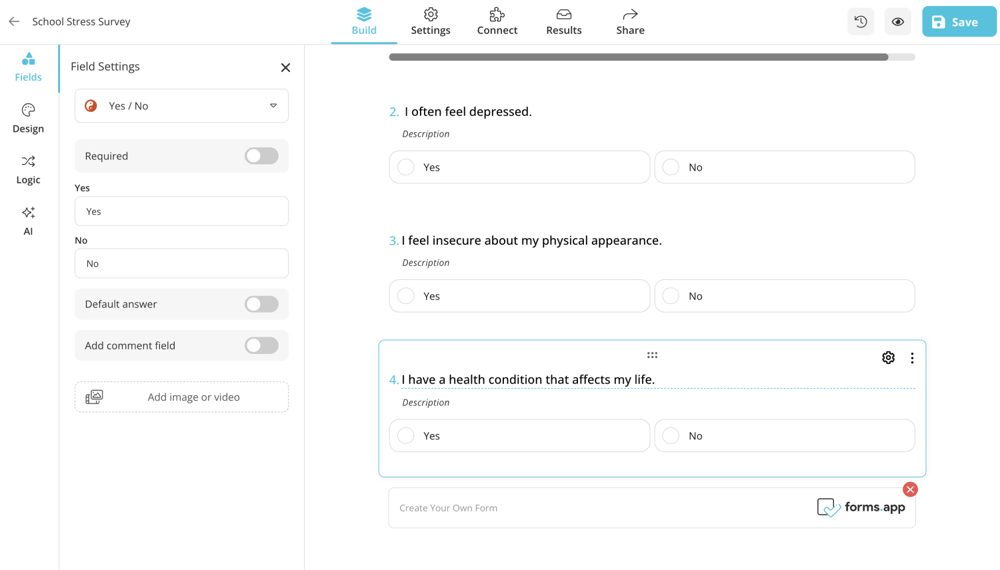Click the forms.app logo
Screen dimensions: 1000x570
[x=861, y=508]
